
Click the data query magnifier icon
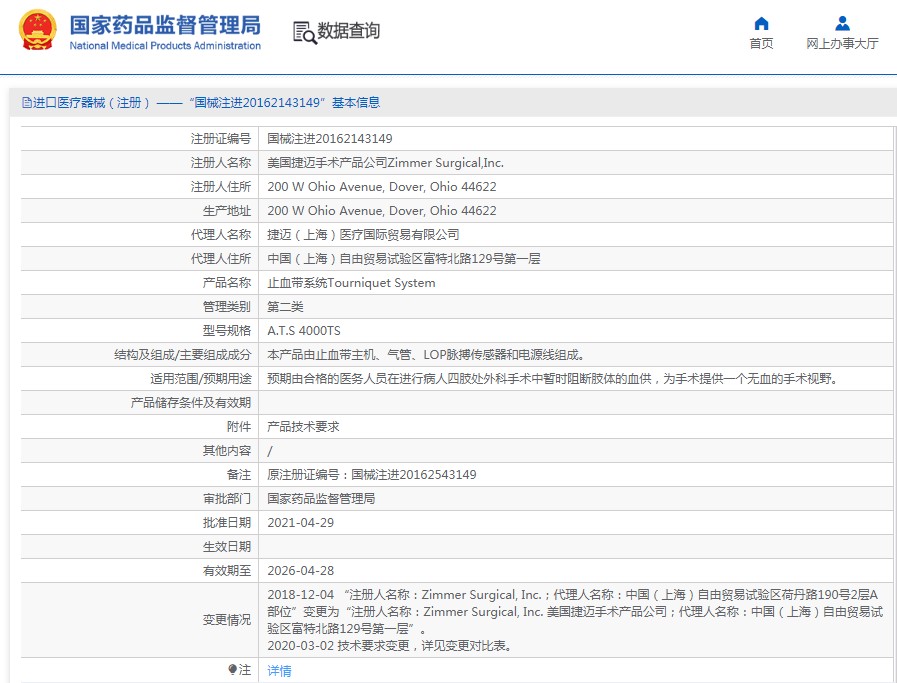304,32
